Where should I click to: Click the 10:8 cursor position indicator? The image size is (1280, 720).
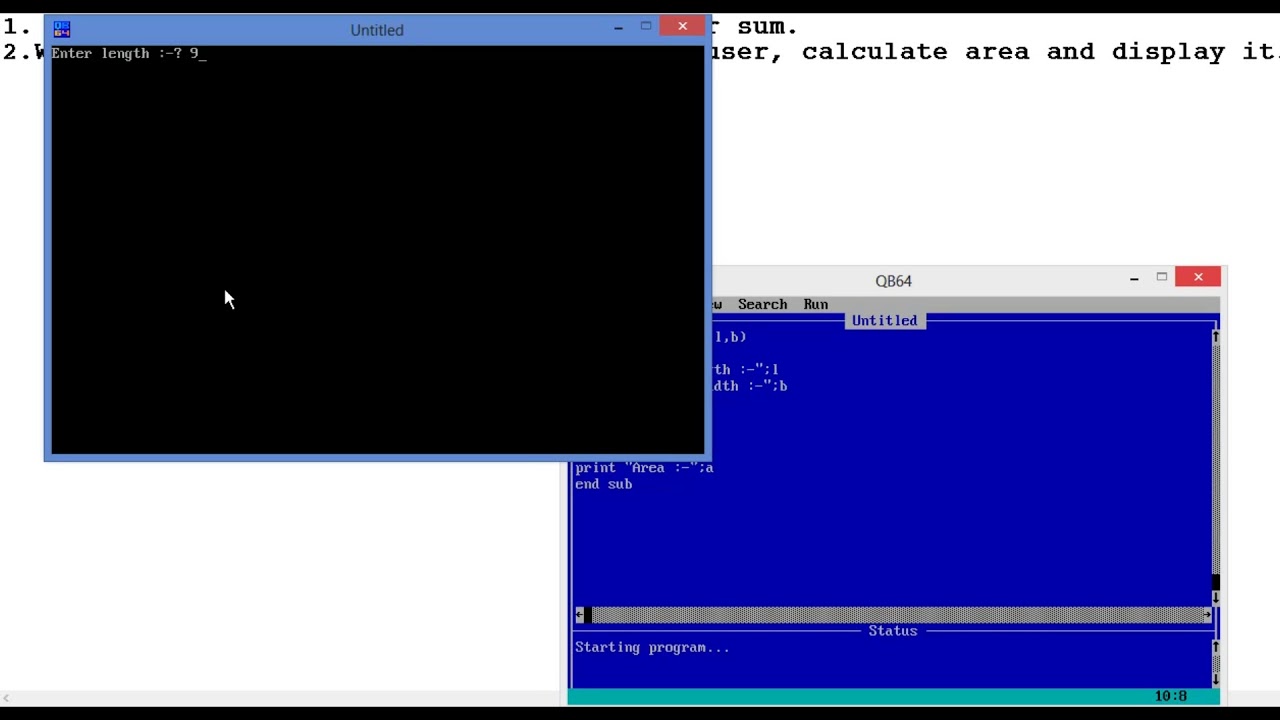pos(1170,696)
